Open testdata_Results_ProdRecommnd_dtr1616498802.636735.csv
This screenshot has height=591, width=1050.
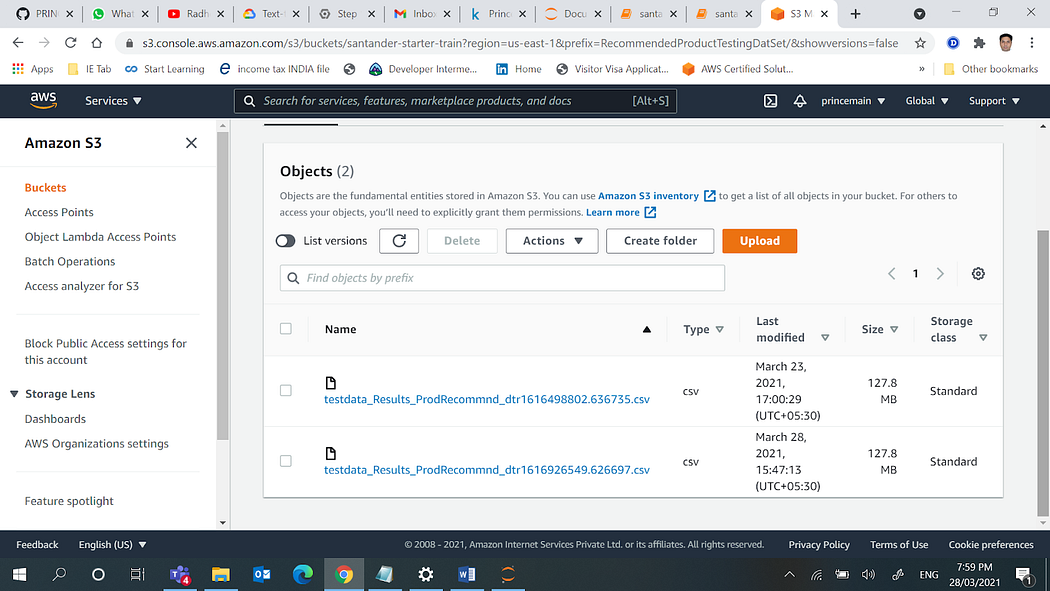487,400
